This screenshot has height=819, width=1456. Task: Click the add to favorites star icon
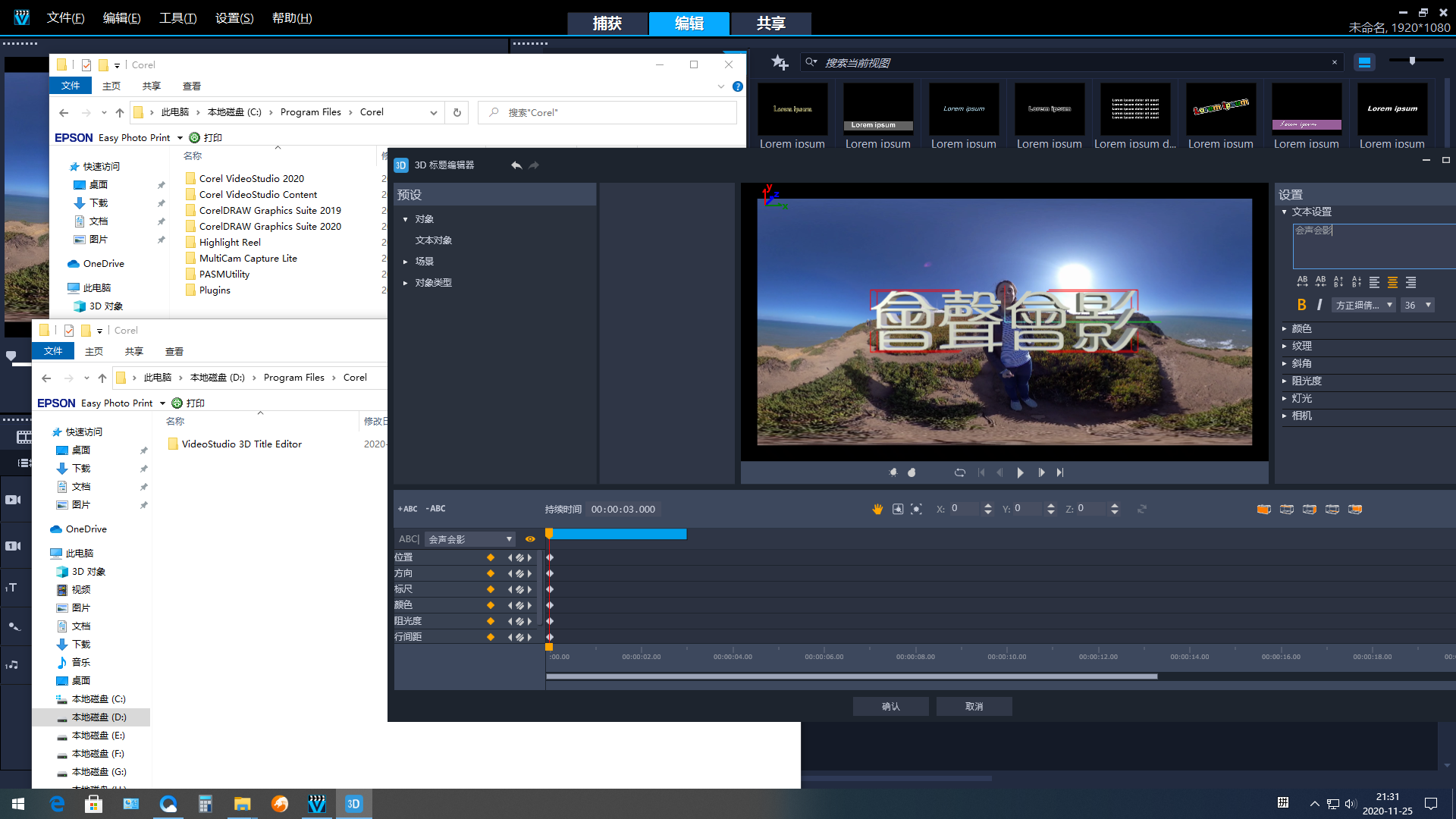[x=780, y=62]
